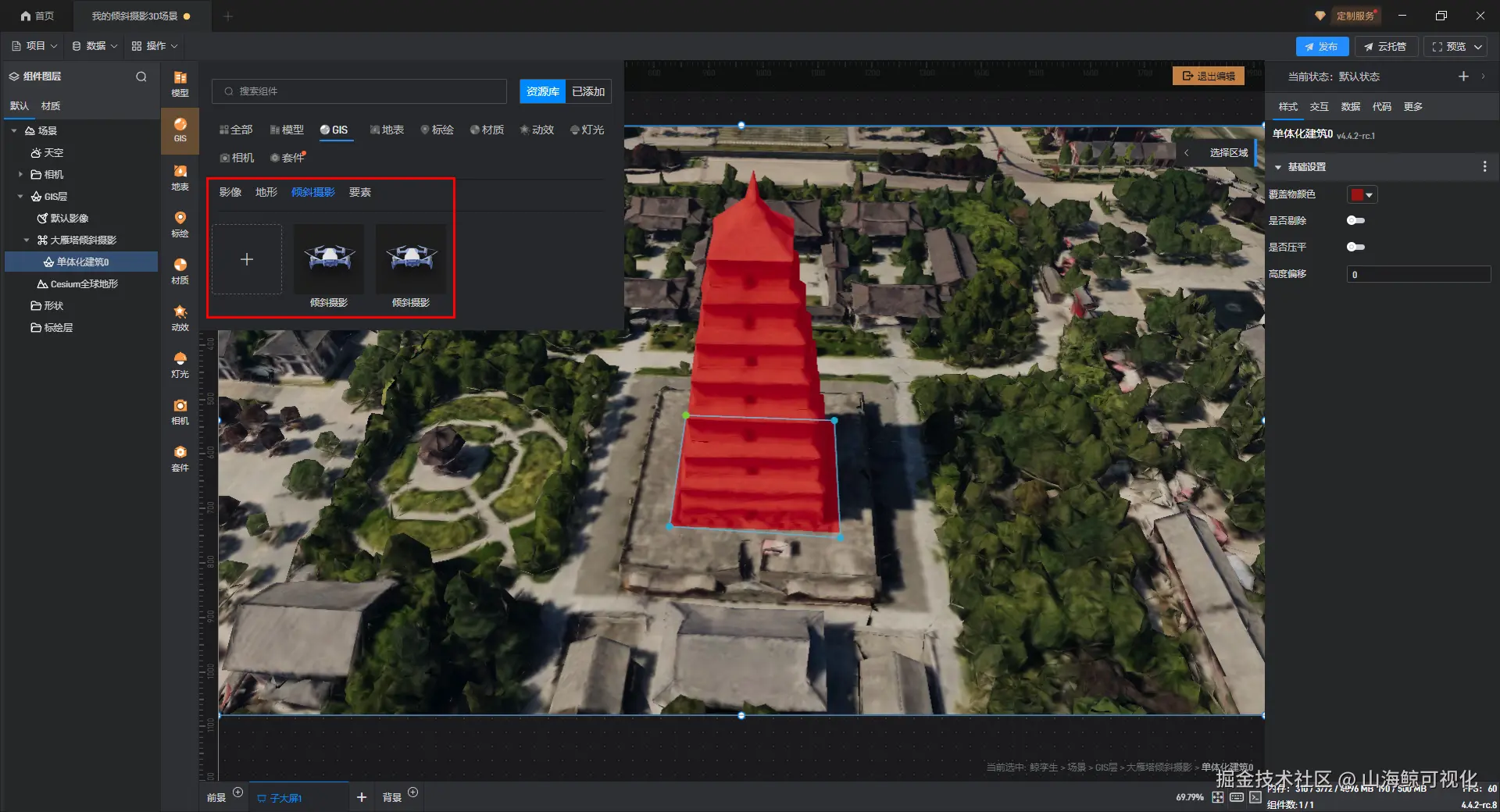Select the 单体化建筑0 layer
This screenshot has width=1500, height=812.
81,262
